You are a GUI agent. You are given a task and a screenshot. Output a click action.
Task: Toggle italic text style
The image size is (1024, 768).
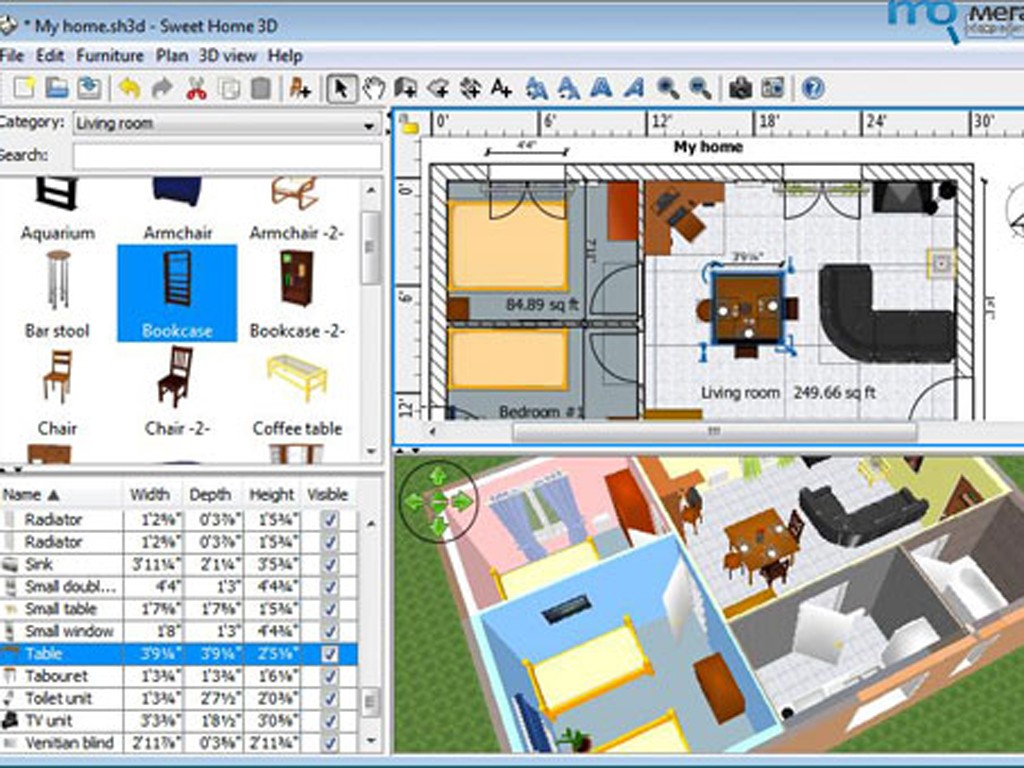(x=633, y=88)
